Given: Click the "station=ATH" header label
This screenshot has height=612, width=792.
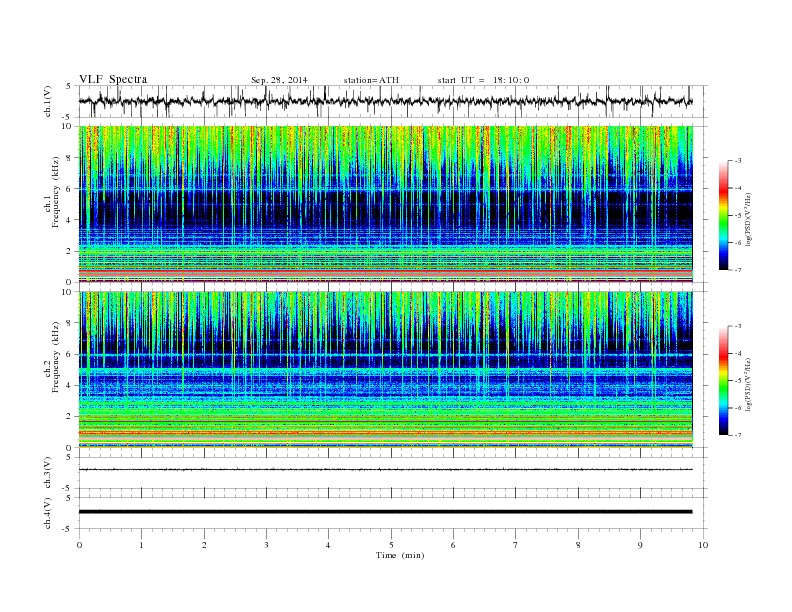Looking at the screenshot, I should coord(371,80).
